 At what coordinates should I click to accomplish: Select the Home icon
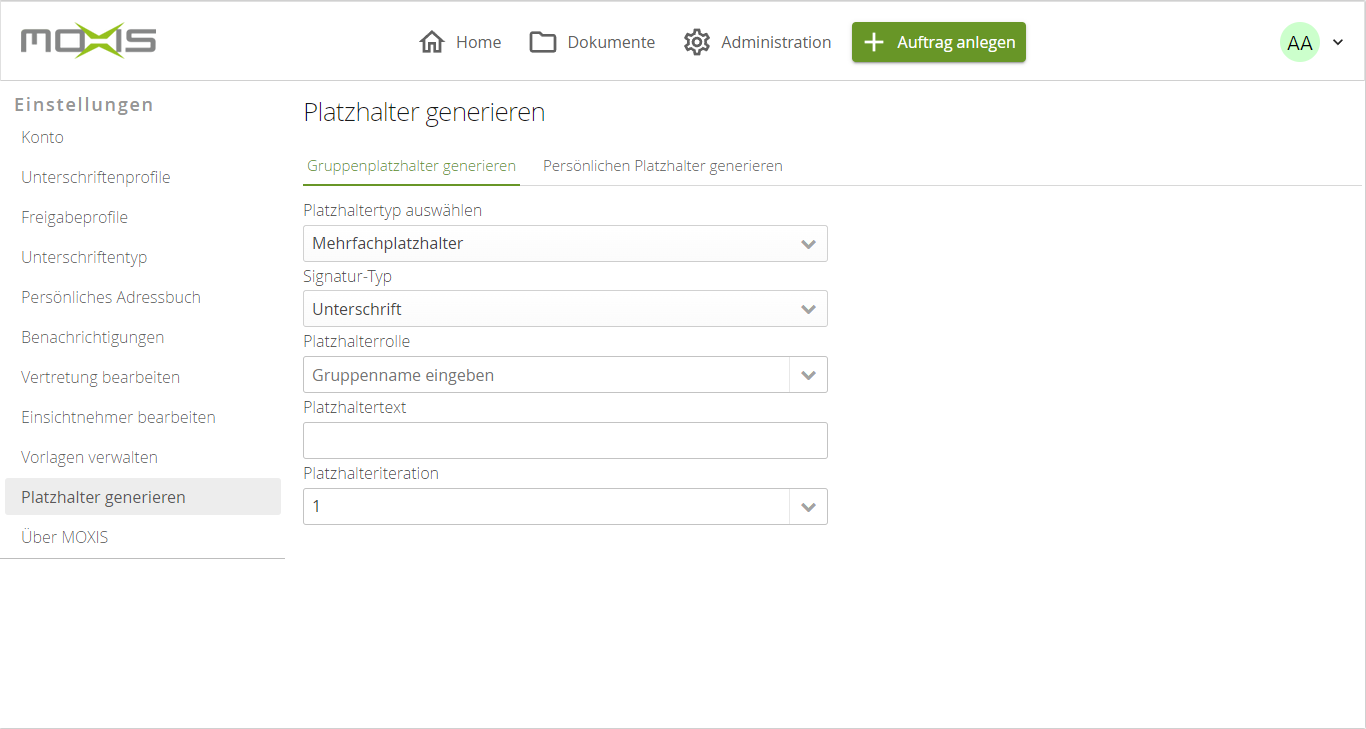pos(432,42)
